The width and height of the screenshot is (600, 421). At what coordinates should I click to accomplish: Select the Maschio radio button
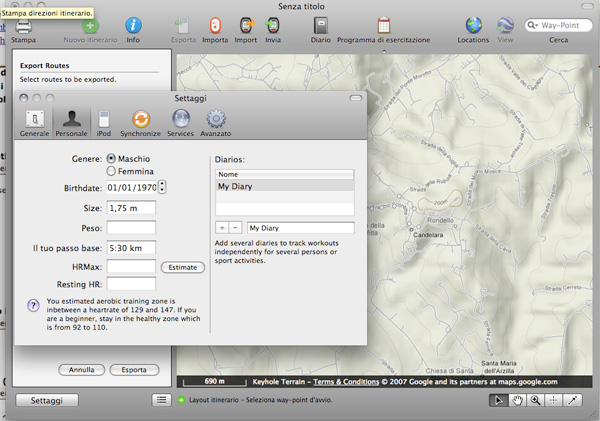point(110,158)
